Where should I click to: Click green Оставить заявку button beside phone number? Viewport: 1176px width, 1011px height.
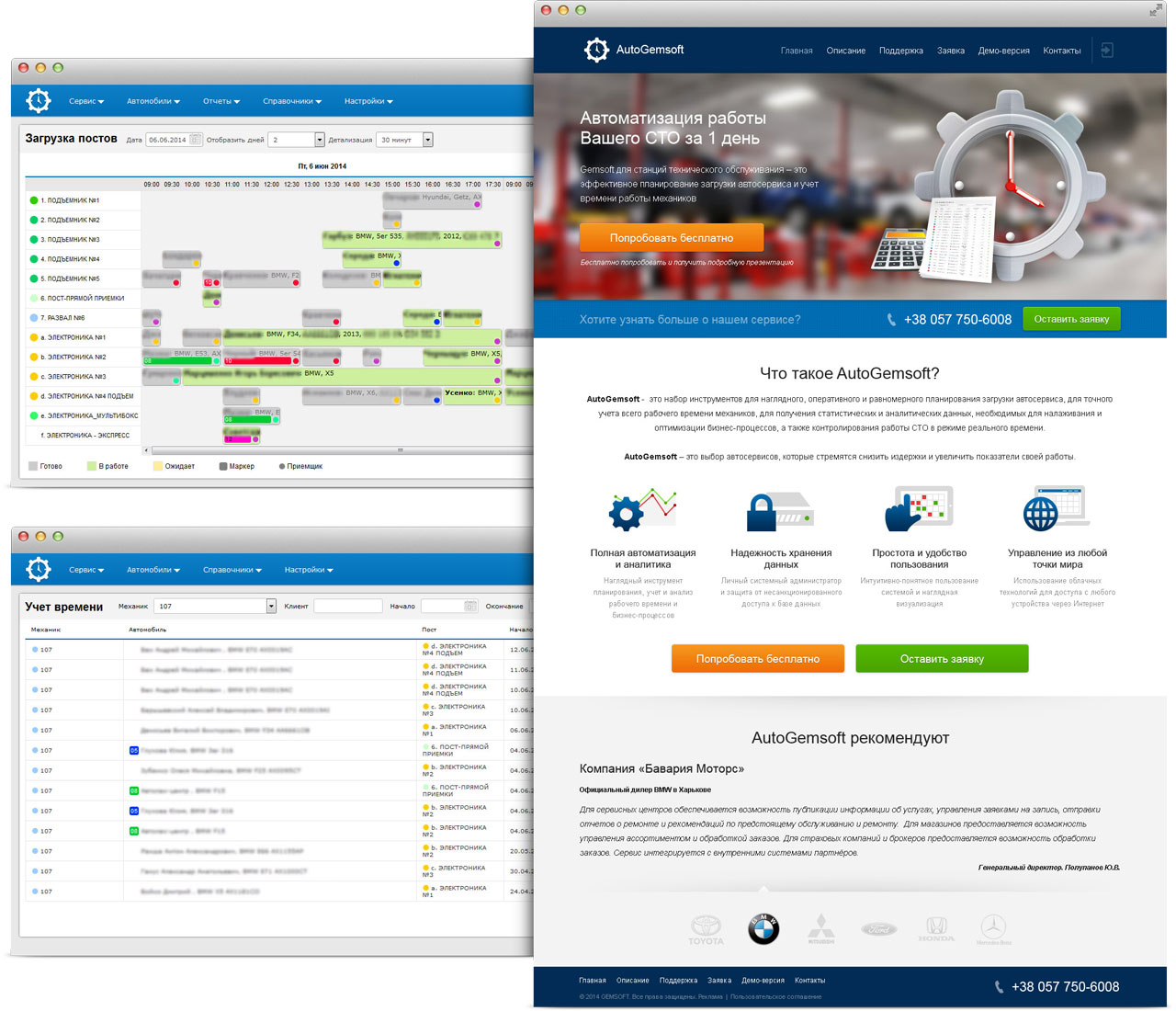(1071, 319)
